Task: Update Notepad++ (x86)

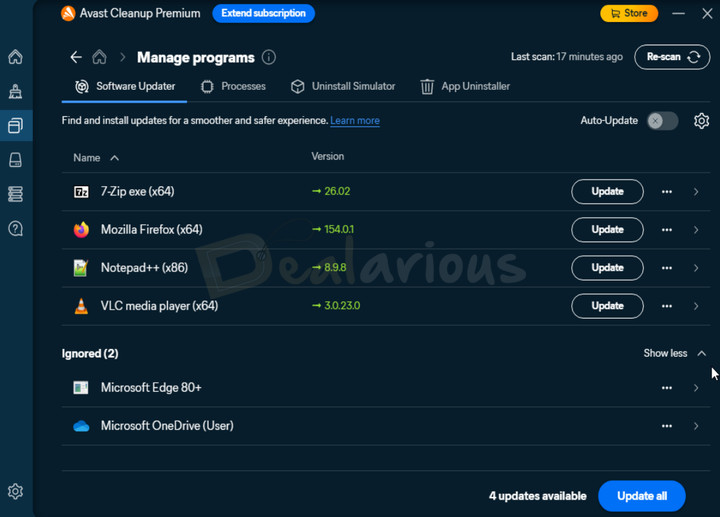Action: tap(607, 268)
